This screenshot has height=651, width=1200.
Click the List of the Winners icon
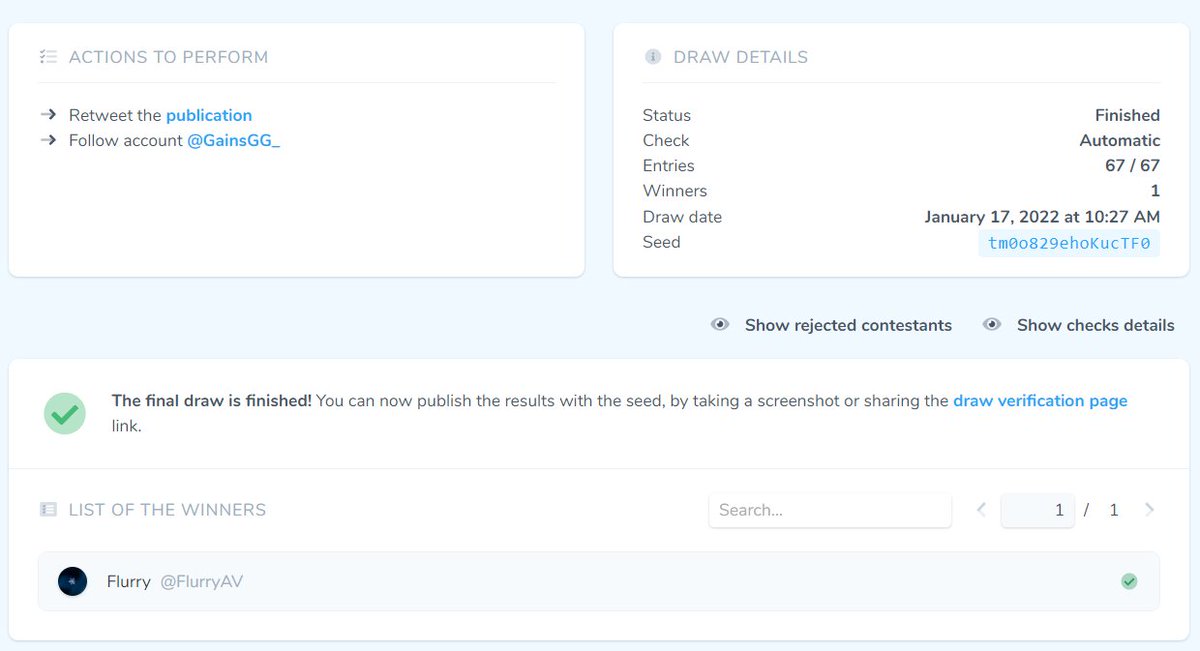click(48, 510)
